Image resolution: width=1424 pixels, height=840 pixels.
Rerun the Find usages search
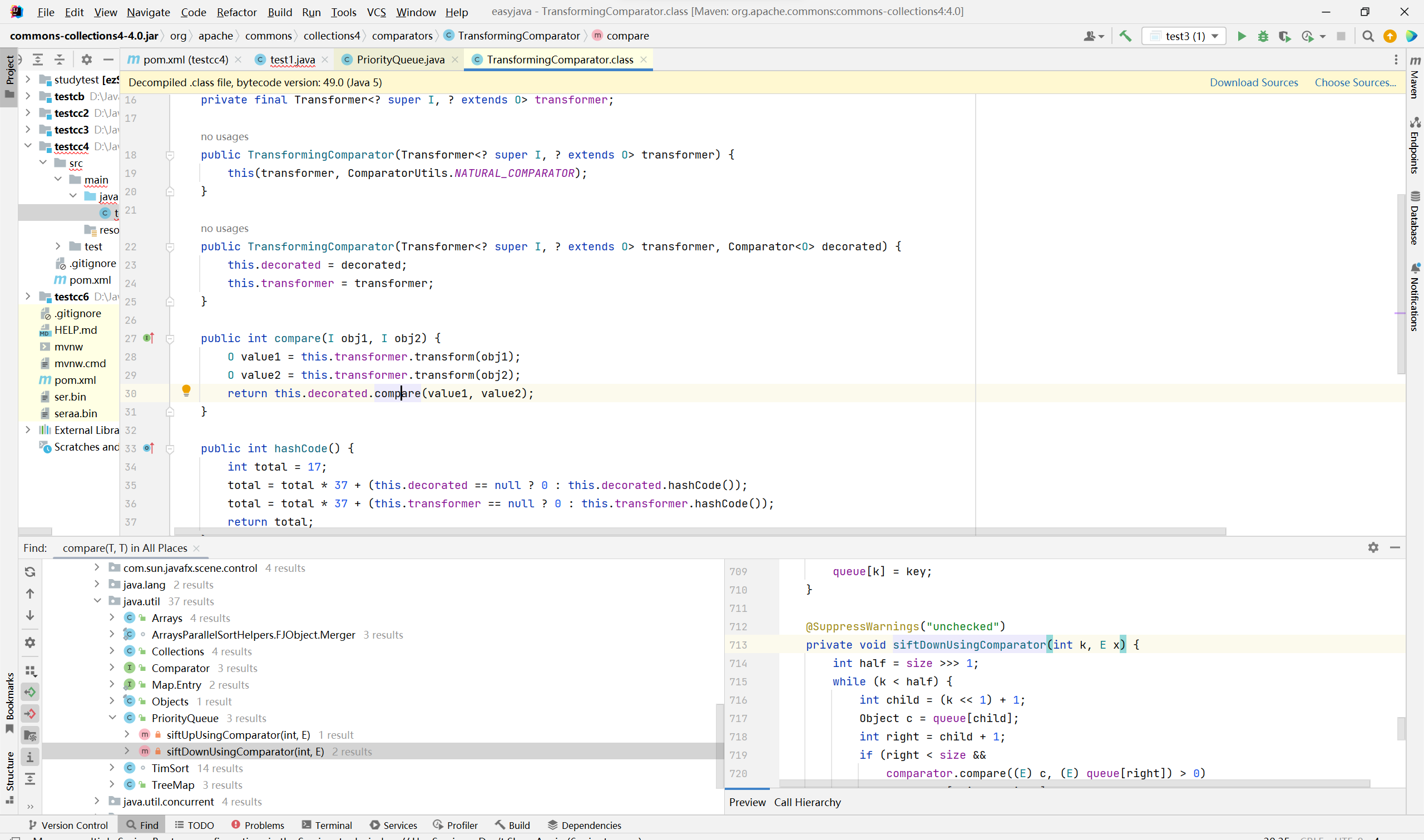tap(30, 572)
